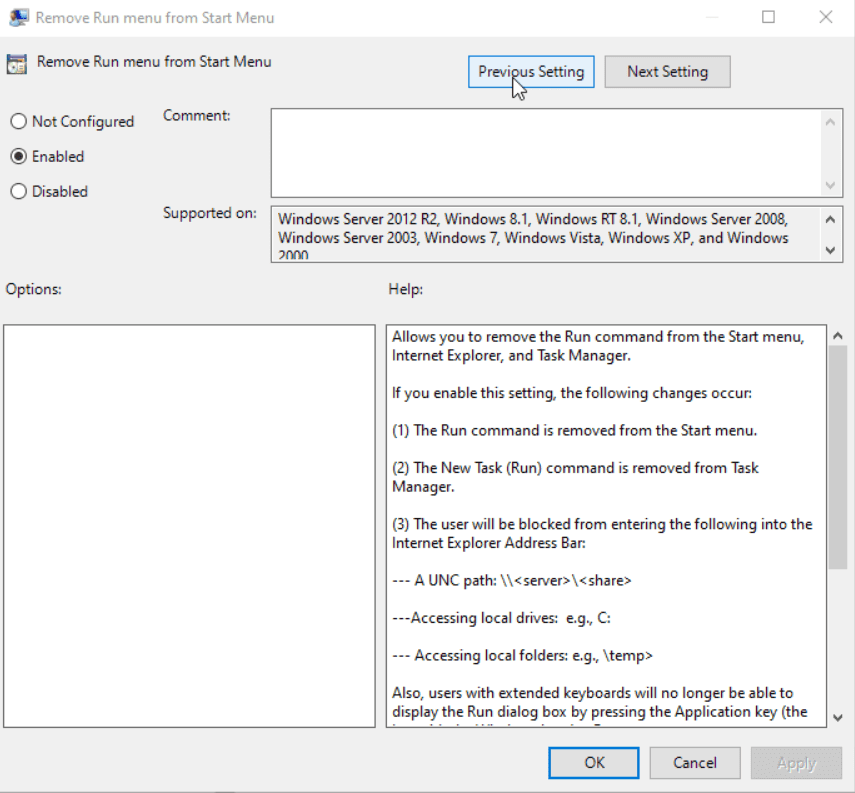Click Supported on scroll up arrow
Viewport: 855px width, 793px height.
click(830, 220)
